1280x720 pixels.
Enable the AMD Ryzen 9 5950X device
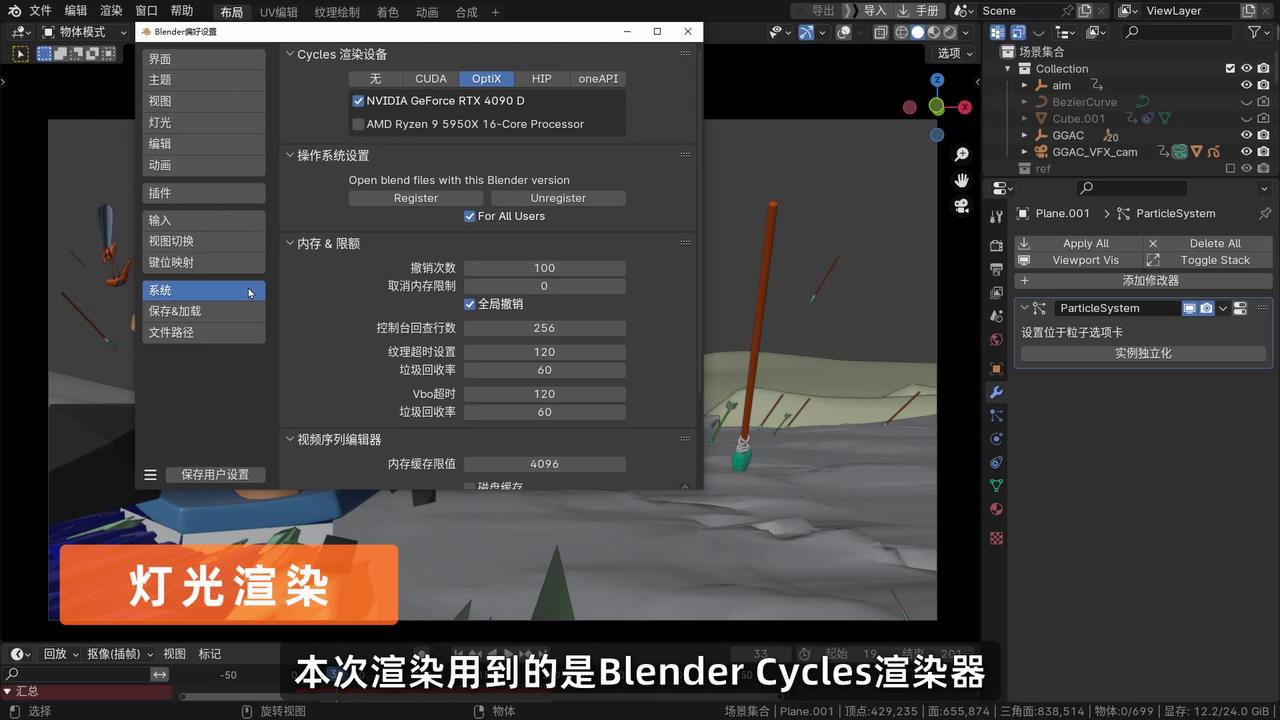click(x=358, y=124)
